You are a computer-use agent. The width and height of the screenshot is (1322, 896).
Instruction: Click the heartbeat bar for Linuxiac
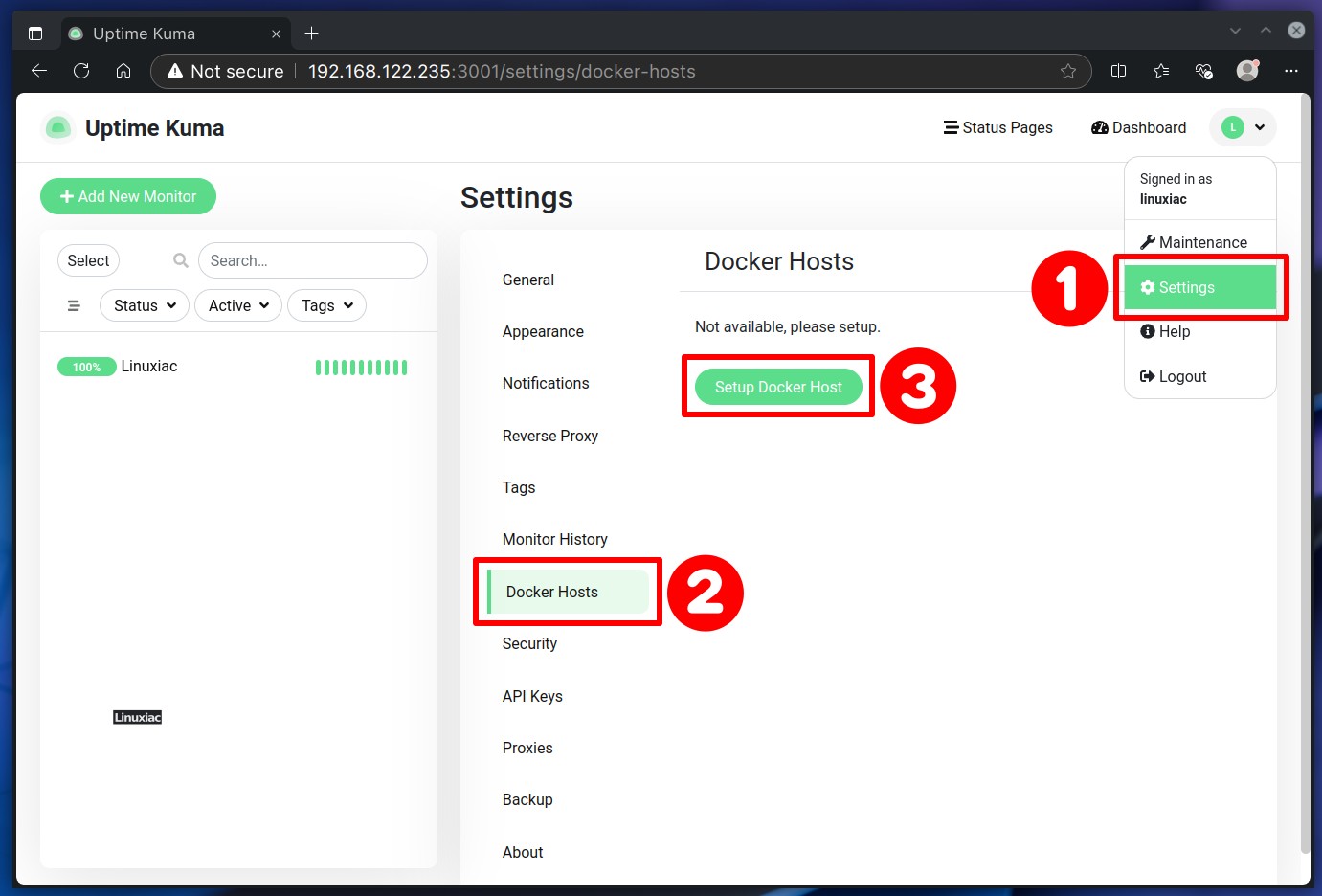point(362,367)
